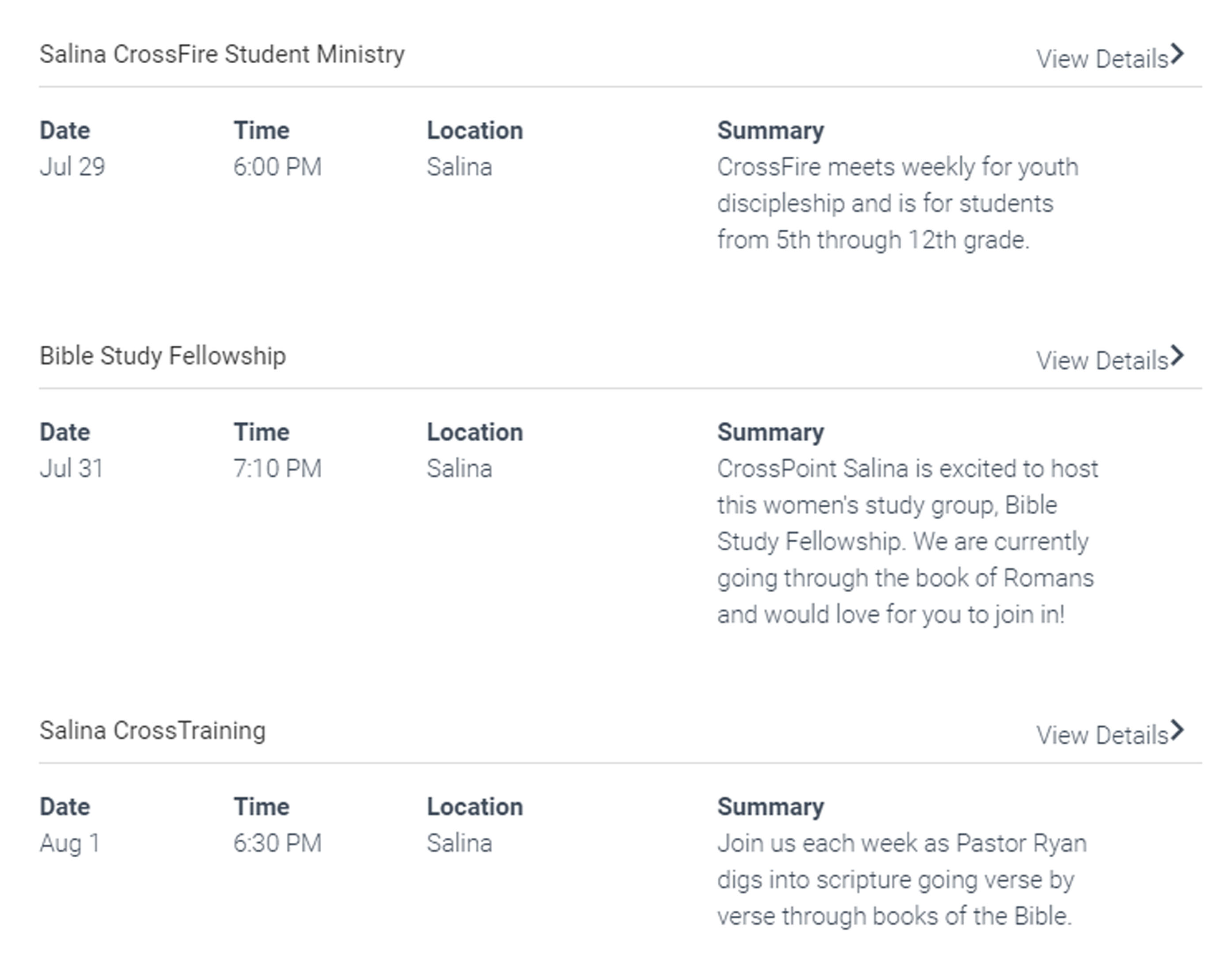This screenshot has width=1232, height=964.
Task: Click the Jul 31 date entry
Action: pyautogui.click(x=72, y=468)
